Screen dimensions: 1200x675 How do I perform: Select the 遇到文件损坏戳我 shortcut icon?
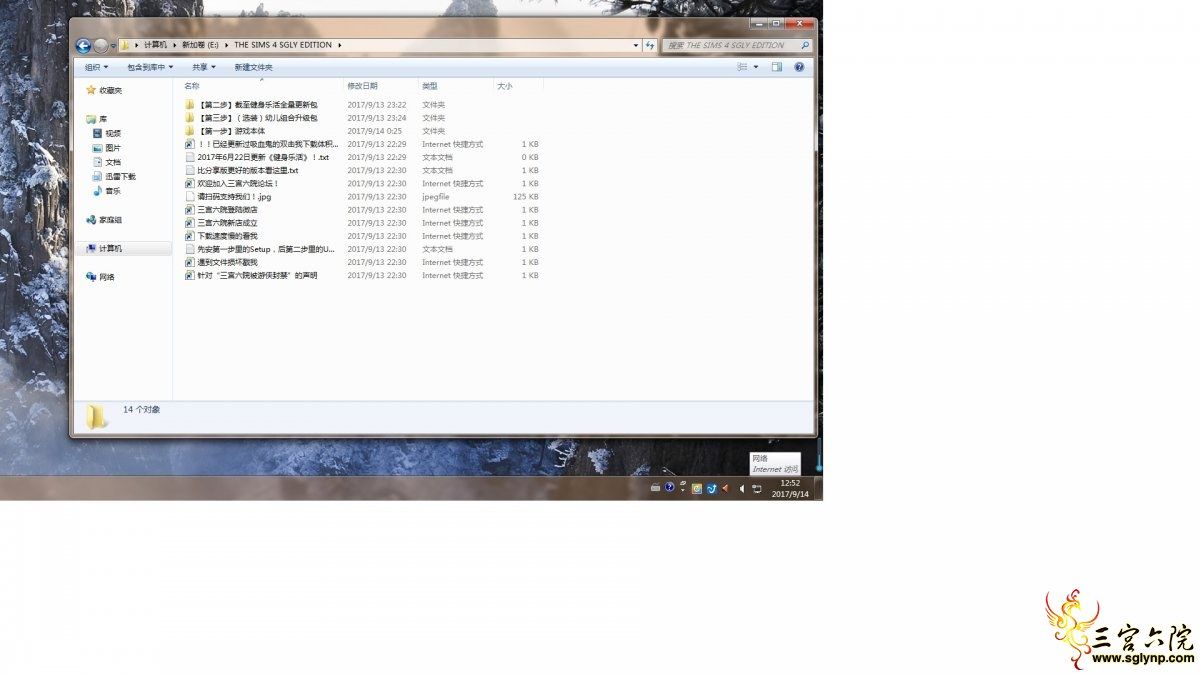(x=190, y=262)
